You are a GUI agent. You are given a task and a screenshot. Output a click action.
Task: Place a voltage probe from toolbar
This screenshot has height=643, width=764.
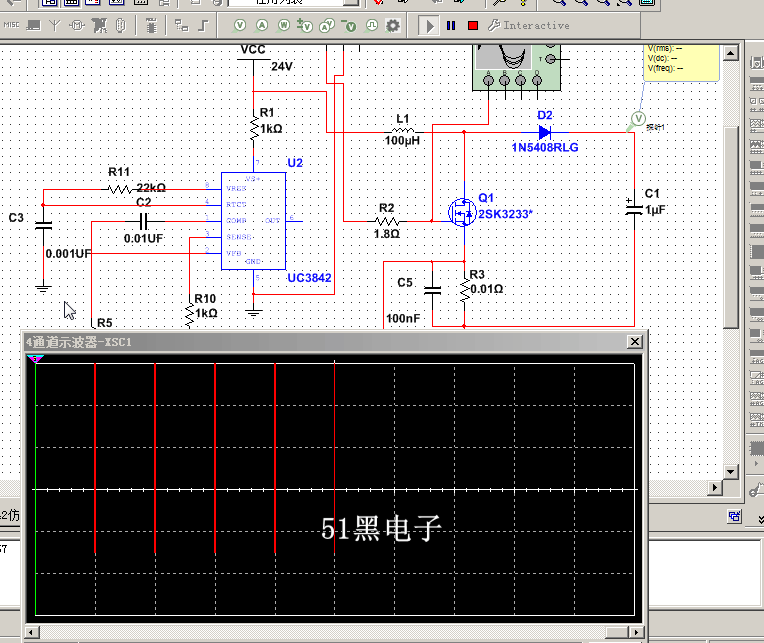pyautogui.click(x=241, y=25)
